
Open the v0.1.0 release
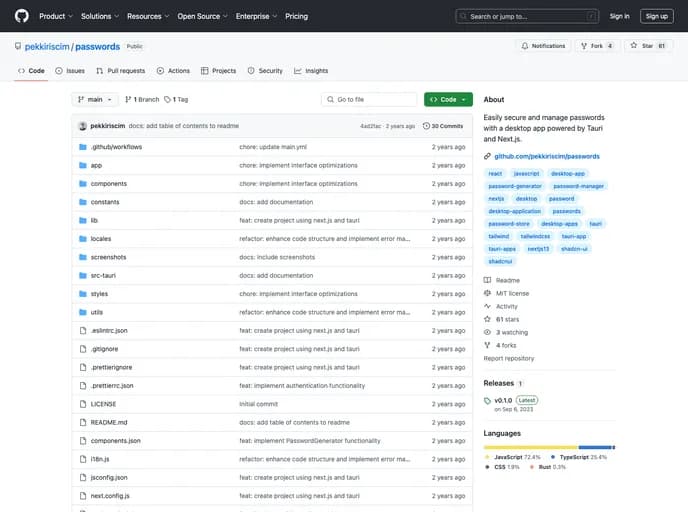tap(503, 401)
